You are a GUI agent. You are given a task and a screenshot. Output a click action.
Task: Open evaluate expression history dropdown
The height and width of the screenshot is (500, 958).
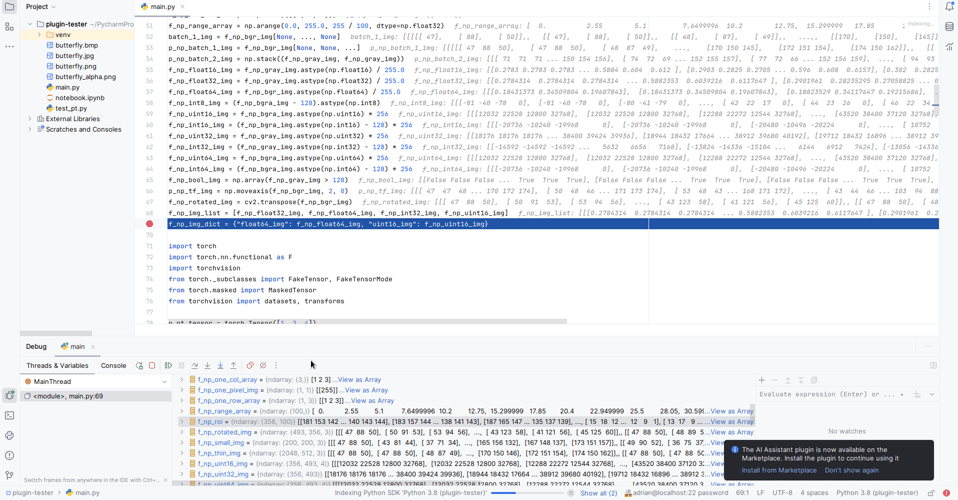pyautogui.click(x=932, y=395)
